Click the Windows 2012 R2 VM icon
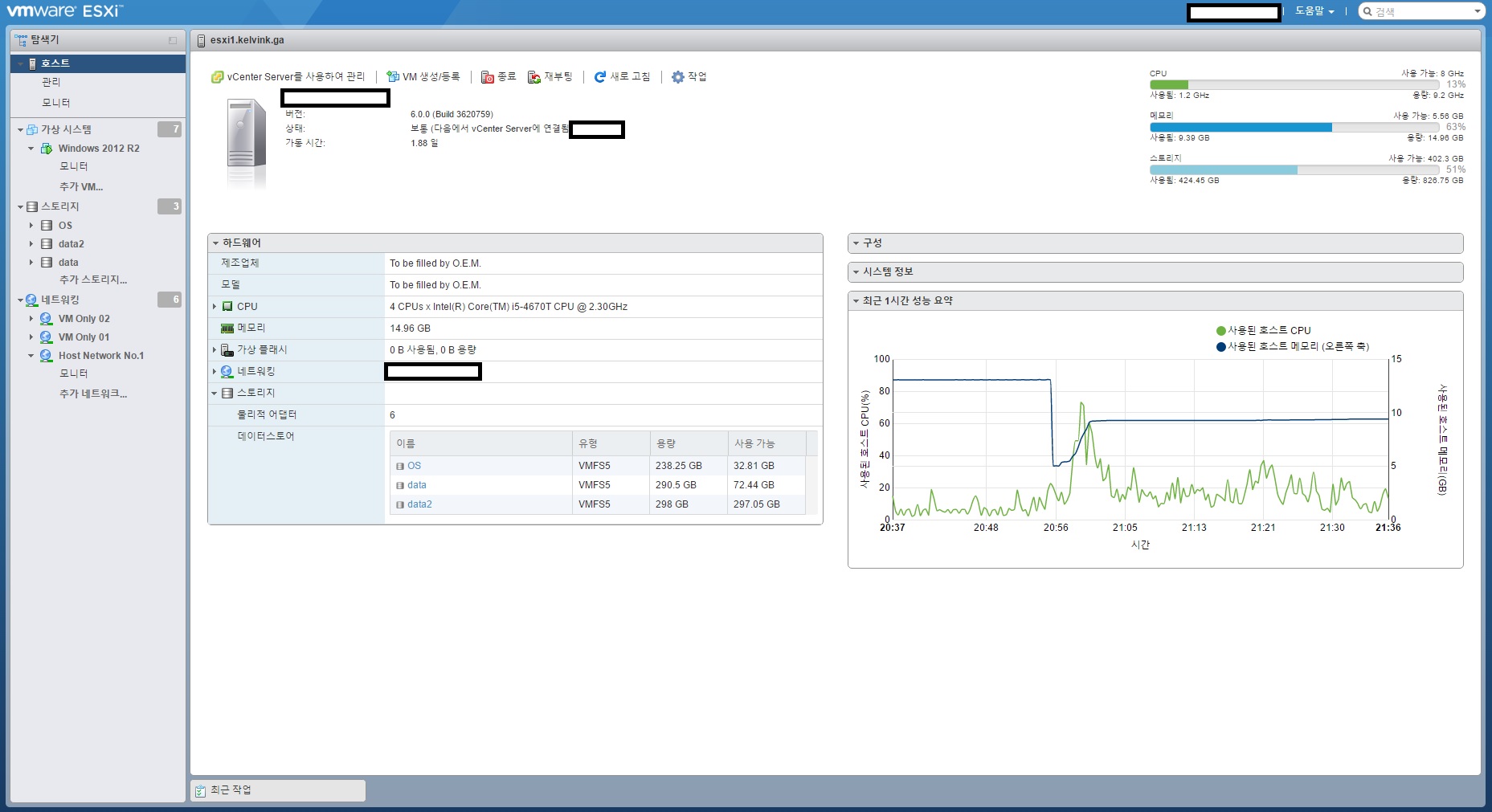 (x=47, y=149)
